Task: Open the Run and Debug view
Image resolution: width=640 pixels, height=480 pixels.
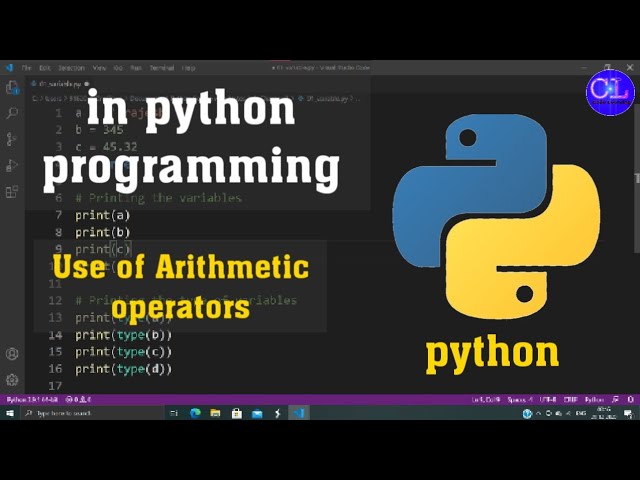Action: pyautogui.click(x=12, y=165)
